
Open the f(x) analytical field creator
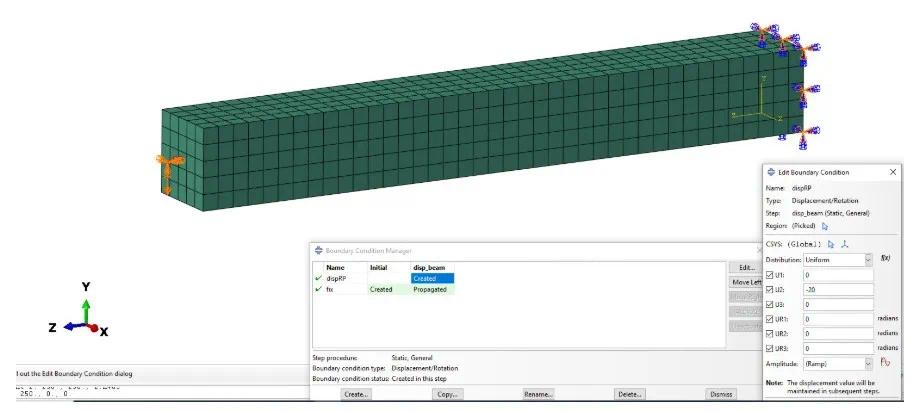[885, 258]
